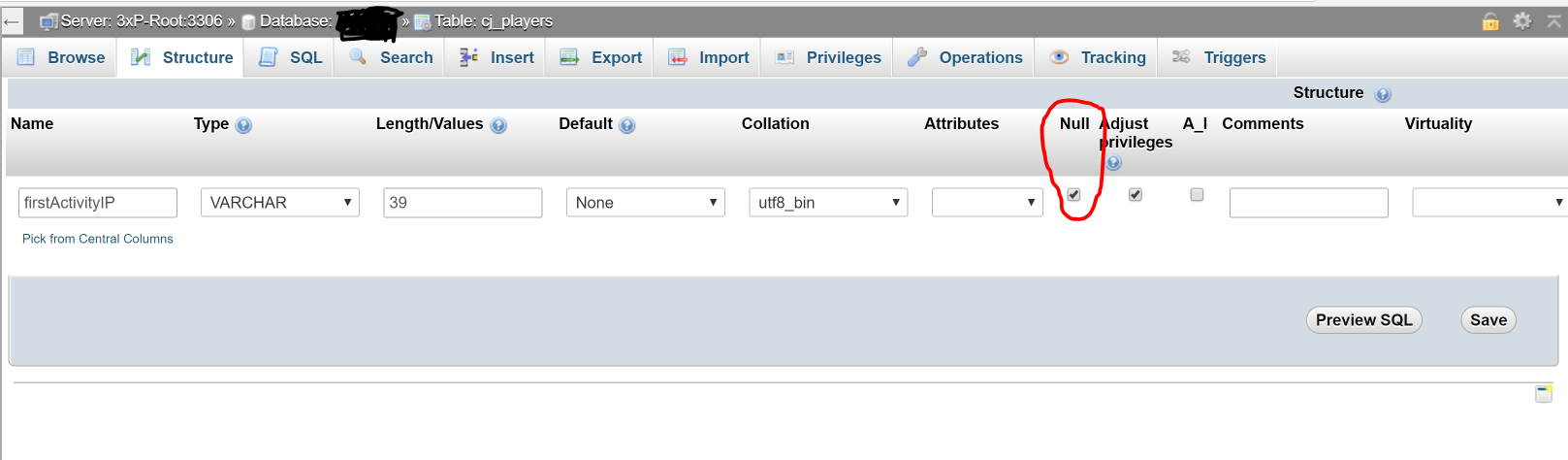This screenshot has height=460, width=1568.
Task: Click the yellow note icon at bottom right
Action: tap(1544, 393)
